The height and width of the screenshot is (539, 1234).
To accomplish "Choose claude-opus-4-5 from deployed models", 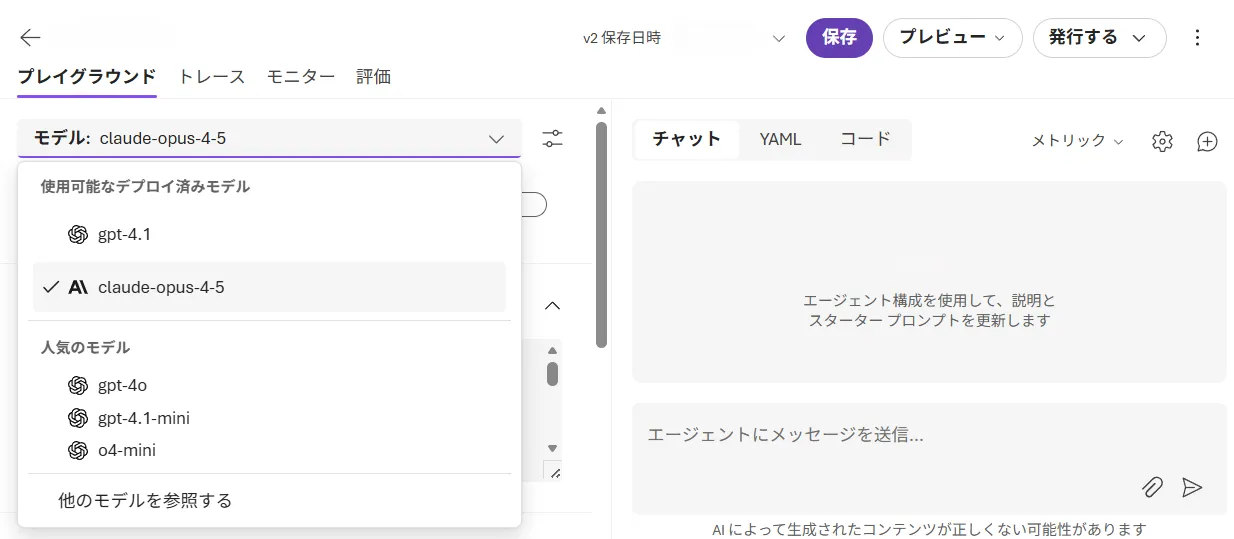I will [269, 287].
